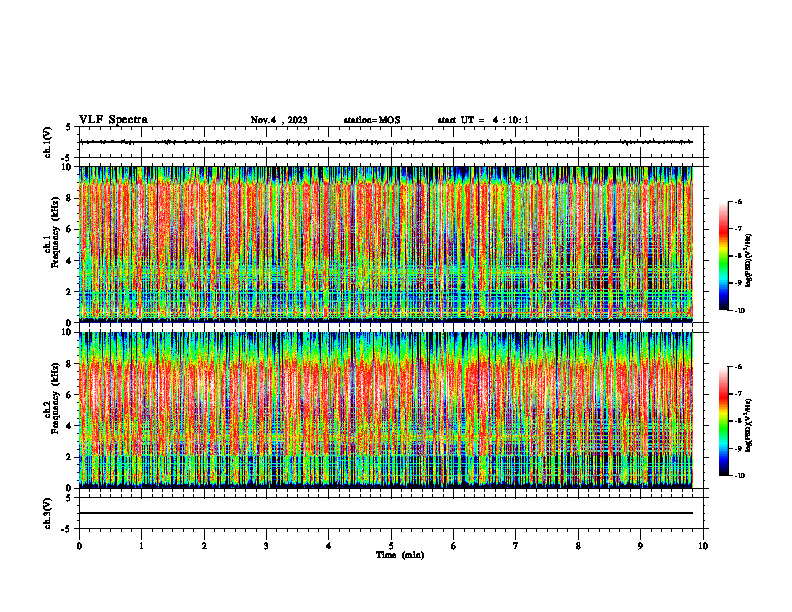792x612 pixels.
Task: Click the ch.1(V) waveform axis label
Action: [48, 142]
